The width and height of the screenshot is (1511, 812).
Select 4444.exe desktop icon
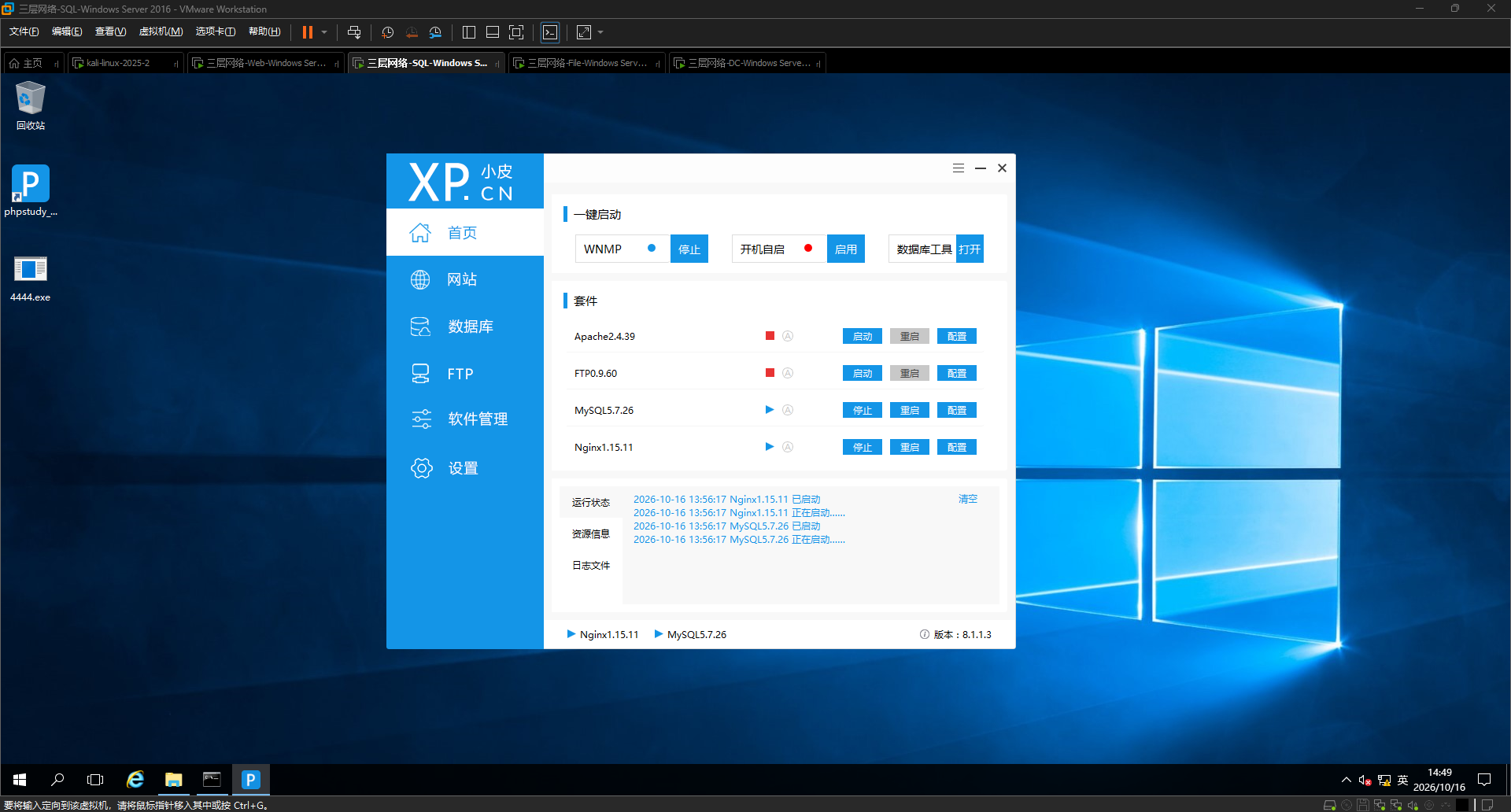(x=30, y=279)
